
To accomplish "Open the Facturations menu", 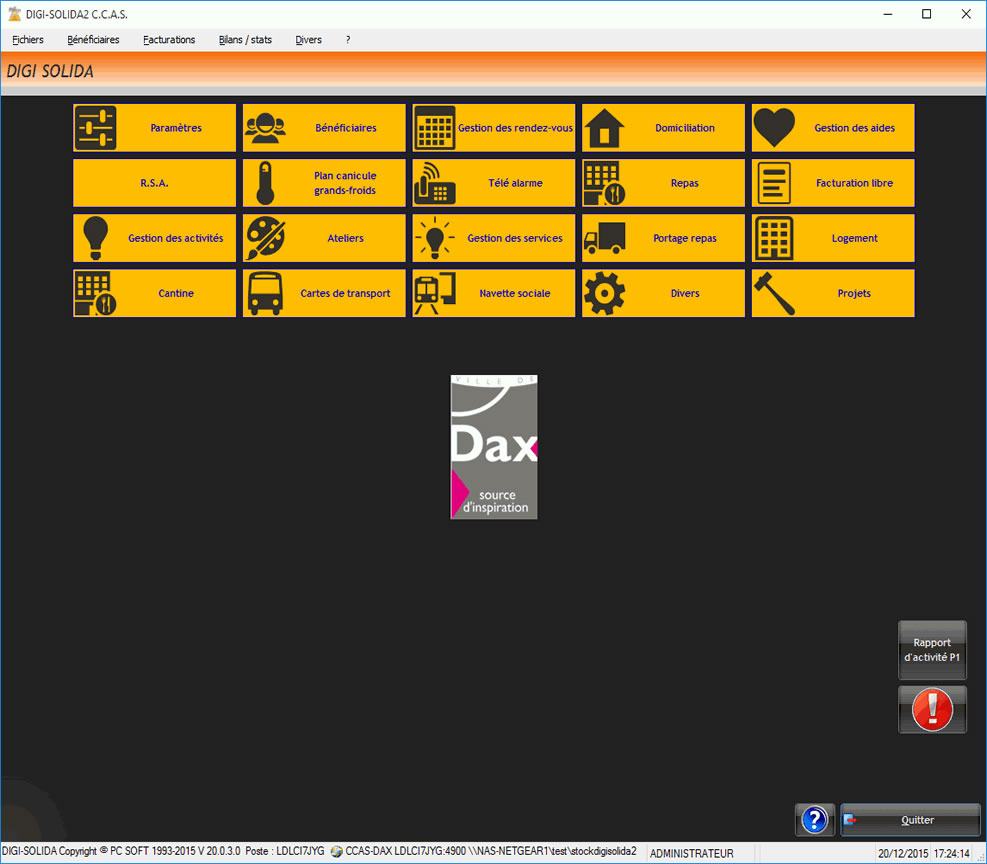I will (169, 40).
